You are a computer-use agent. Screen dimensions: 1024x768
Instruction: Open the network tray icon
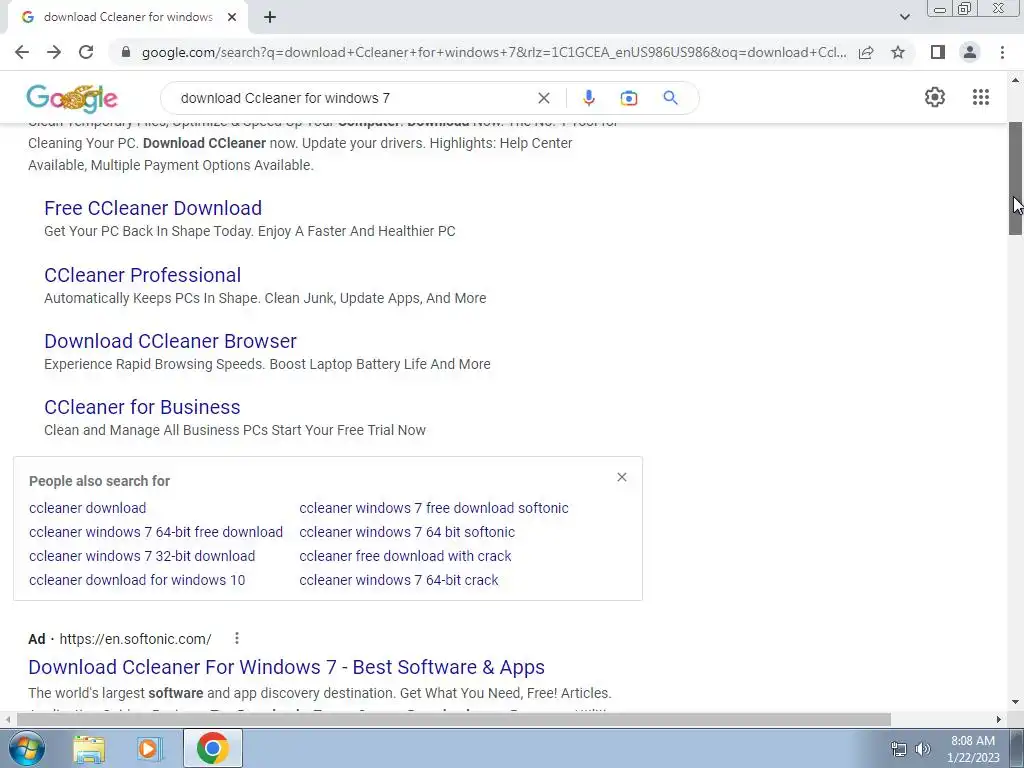pos(899,749)
